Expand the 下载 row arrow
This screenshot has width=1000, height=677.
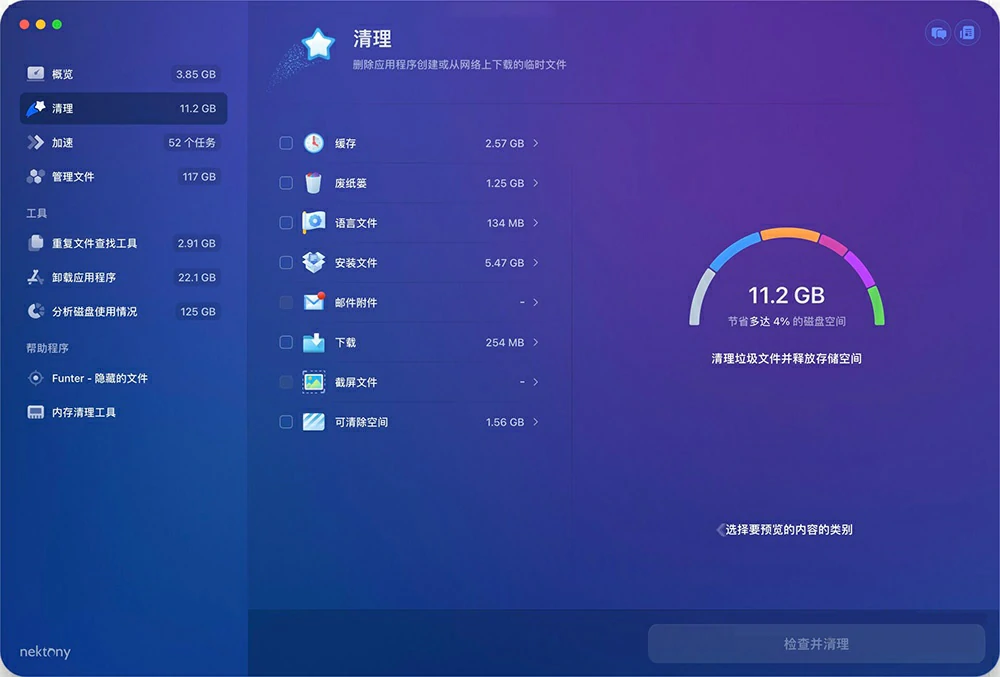[536, 343]
